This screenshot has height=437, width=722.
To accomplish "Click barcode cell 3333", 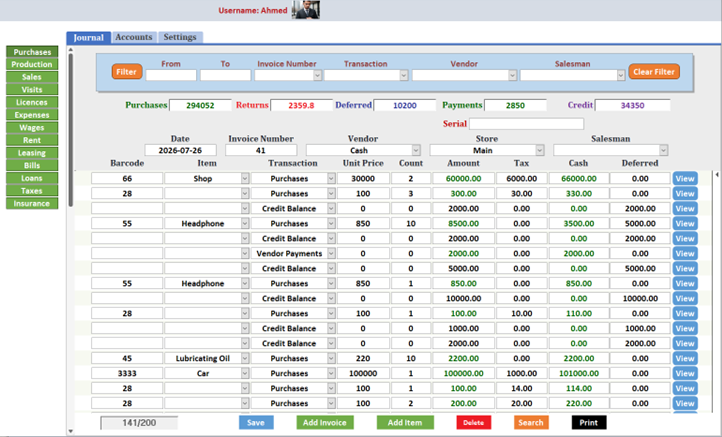I will 127,373.
